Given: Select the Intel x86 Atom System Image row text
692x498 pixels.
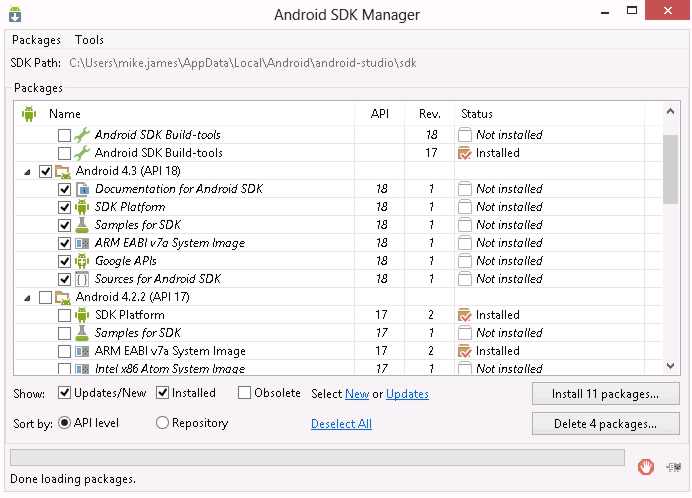Looking at the screenshot, I should (170, 369).
